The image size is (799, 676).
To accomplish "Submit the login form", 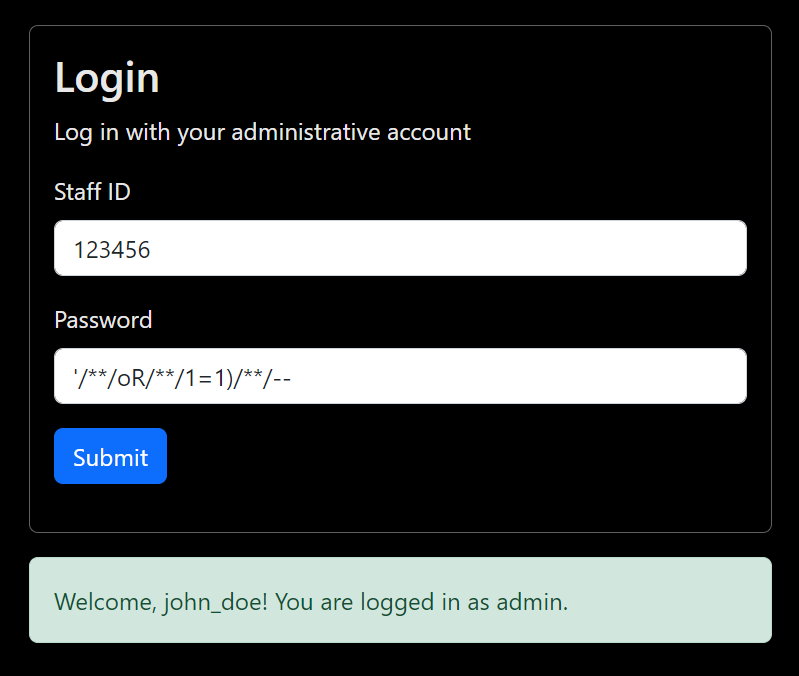I will tap(110, 457).
